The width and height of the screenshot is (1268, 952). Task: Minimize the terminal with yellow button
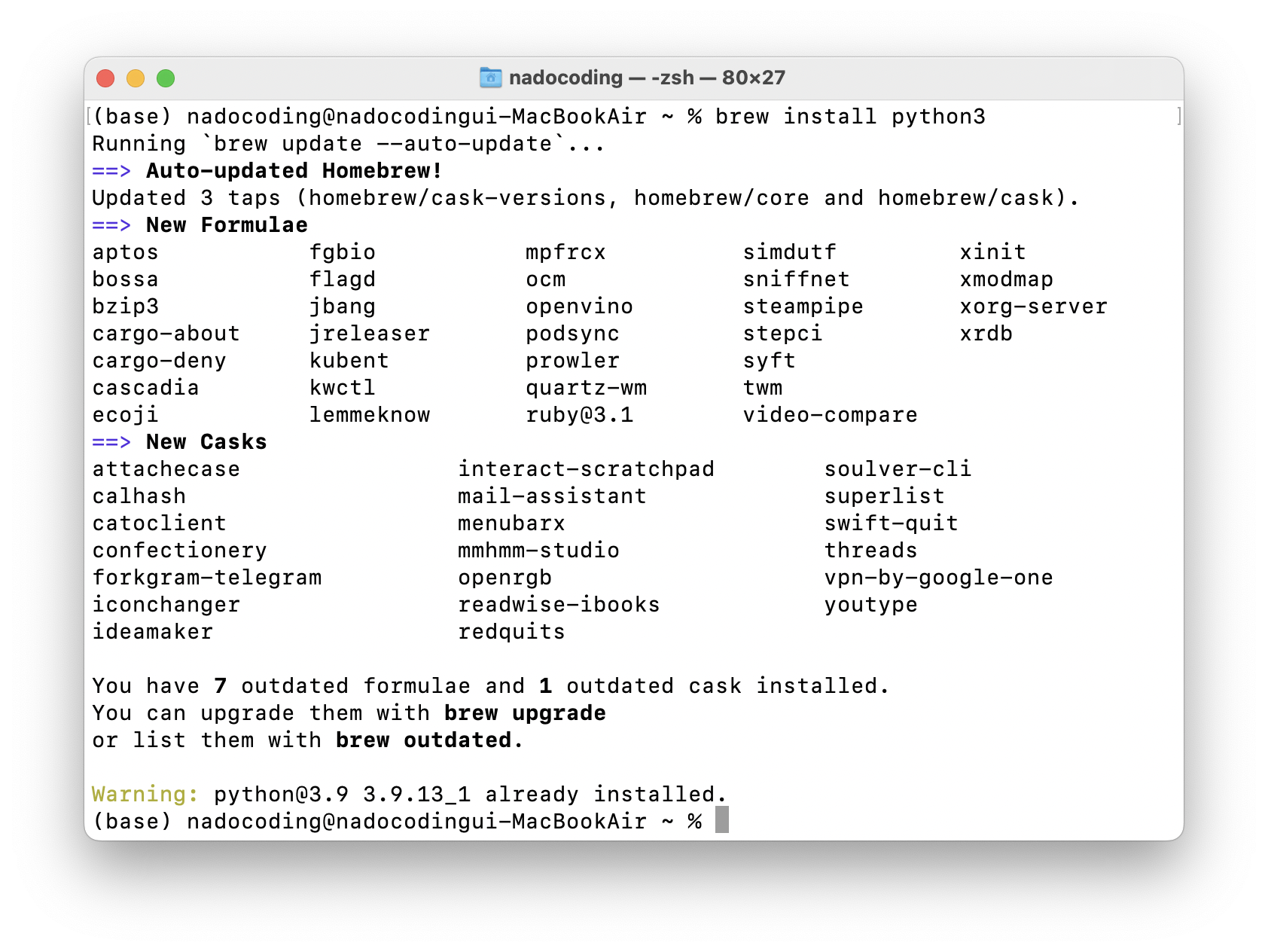(x=136, y=78)
